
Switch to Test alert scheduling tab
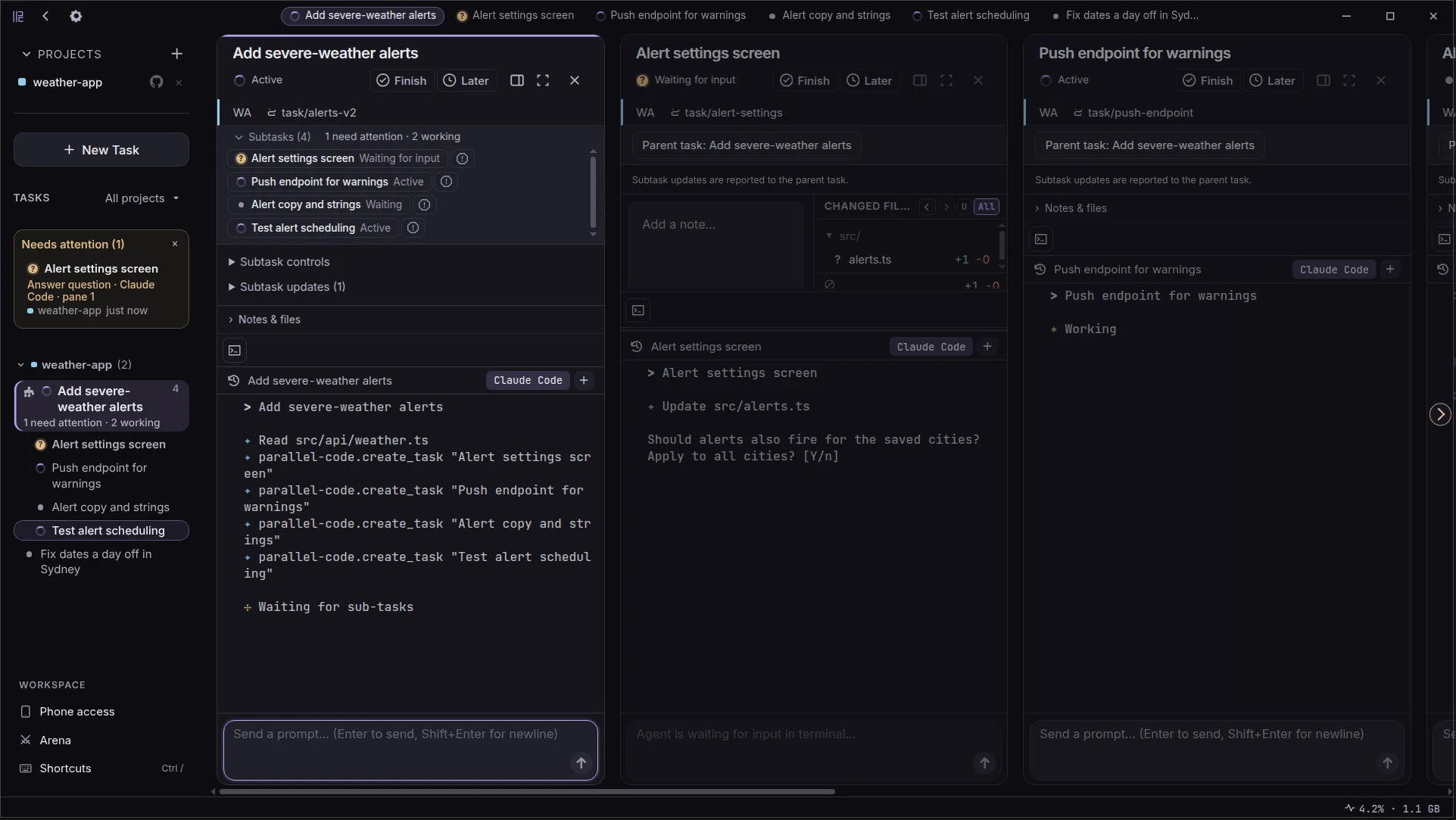[971, 15]
